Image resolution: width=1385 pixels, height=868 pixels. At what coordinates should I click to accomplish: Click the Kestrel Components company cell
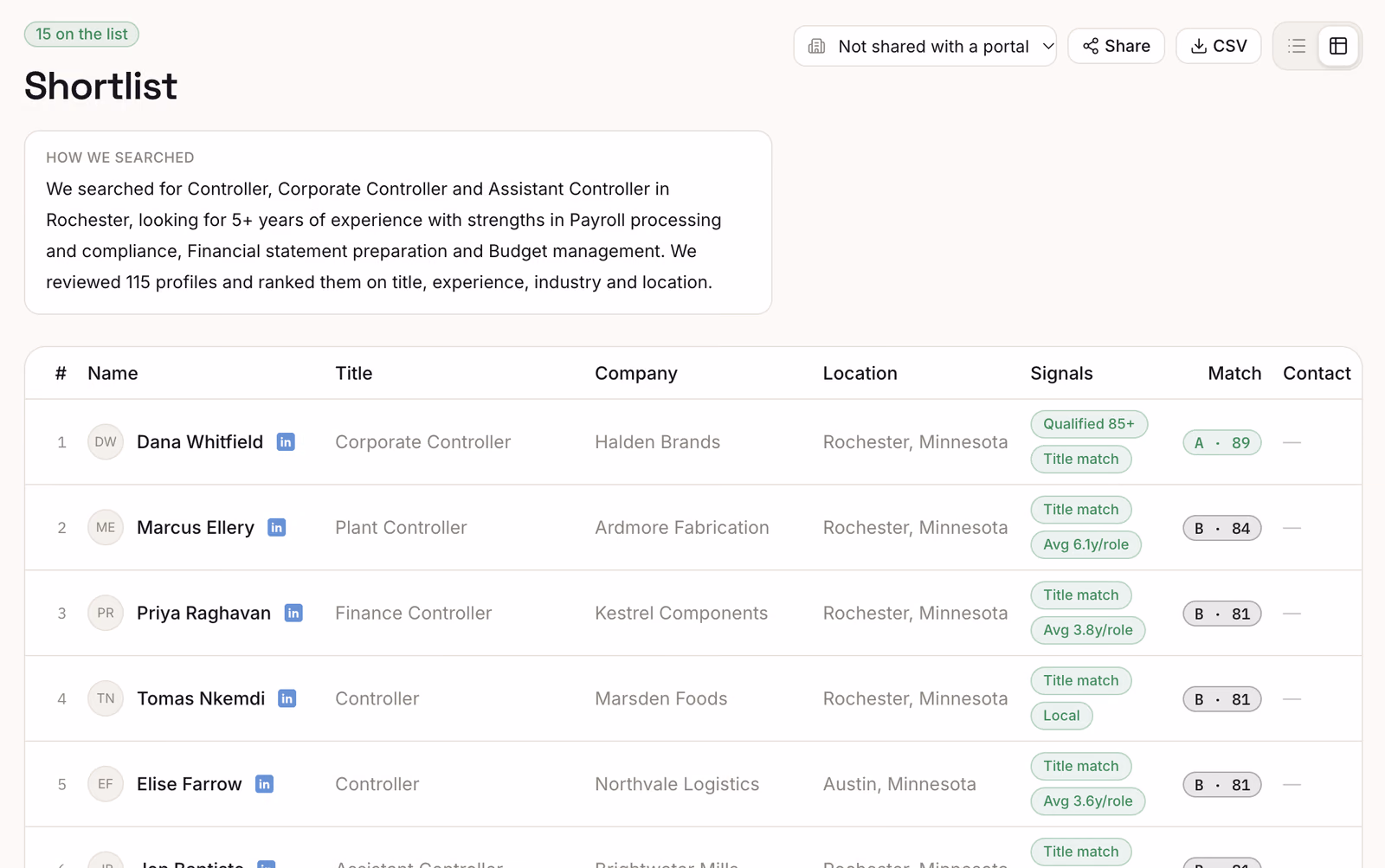[x=681, y=614]
